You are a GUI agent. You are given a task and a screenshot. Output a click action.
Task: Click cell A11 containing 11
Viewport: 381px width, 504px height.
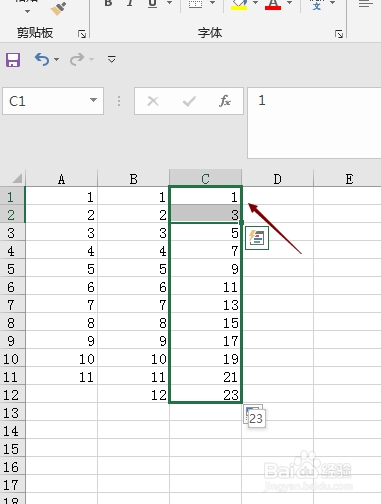(61, 377)
